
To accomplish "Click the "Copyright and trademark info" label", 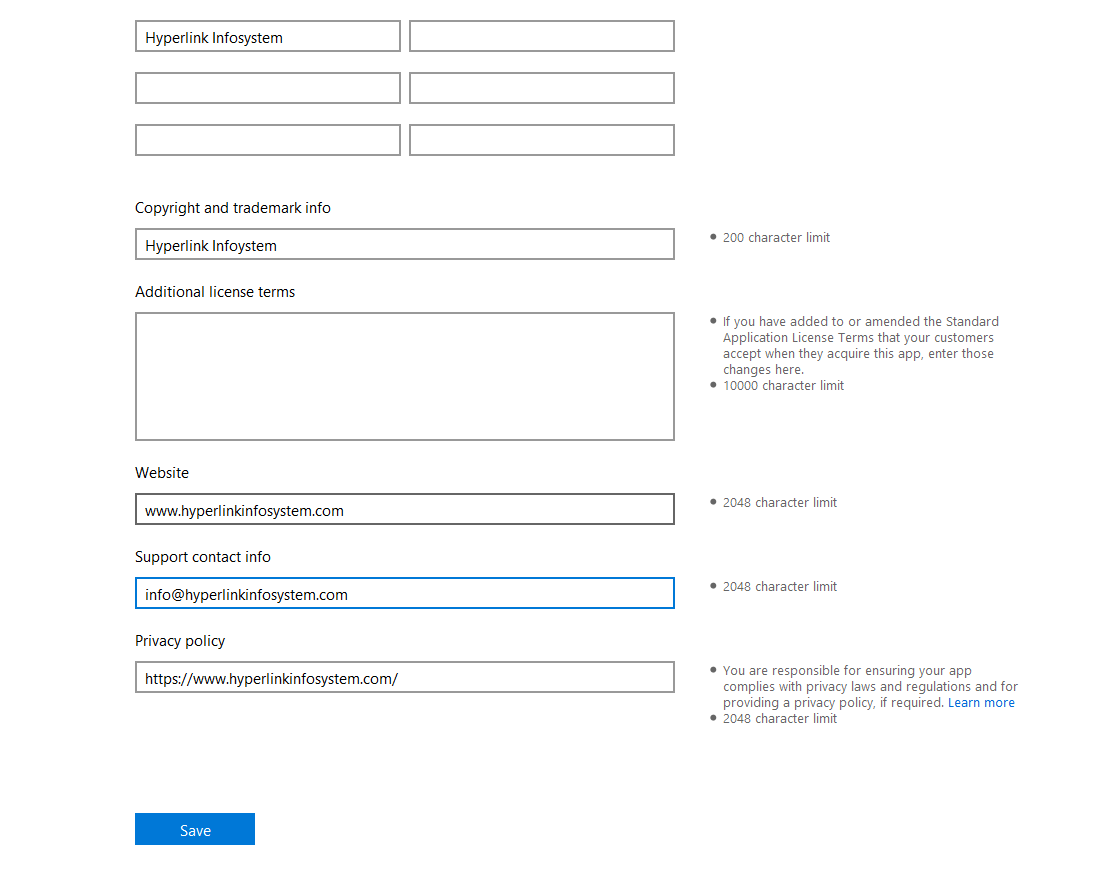I will (x=233, y=208).
